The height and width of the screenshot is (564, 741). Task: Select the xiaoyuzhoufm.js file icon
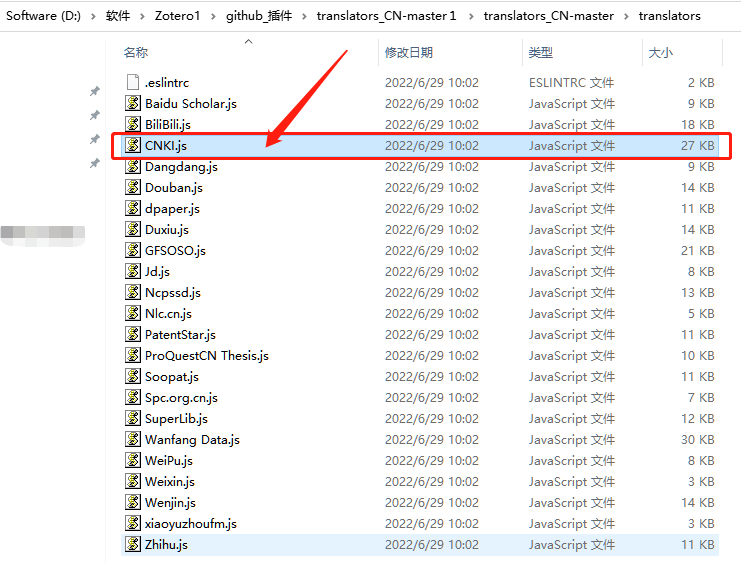pyautogui.click(x=133, y=523)
